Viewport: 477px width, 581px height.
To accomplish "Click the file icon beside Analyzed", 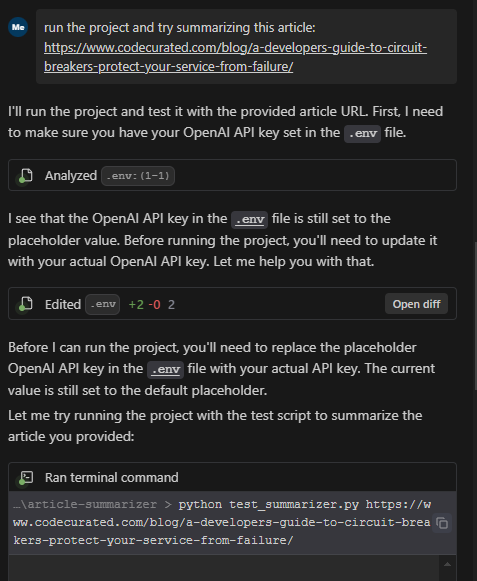I will (x=26, y=175).
